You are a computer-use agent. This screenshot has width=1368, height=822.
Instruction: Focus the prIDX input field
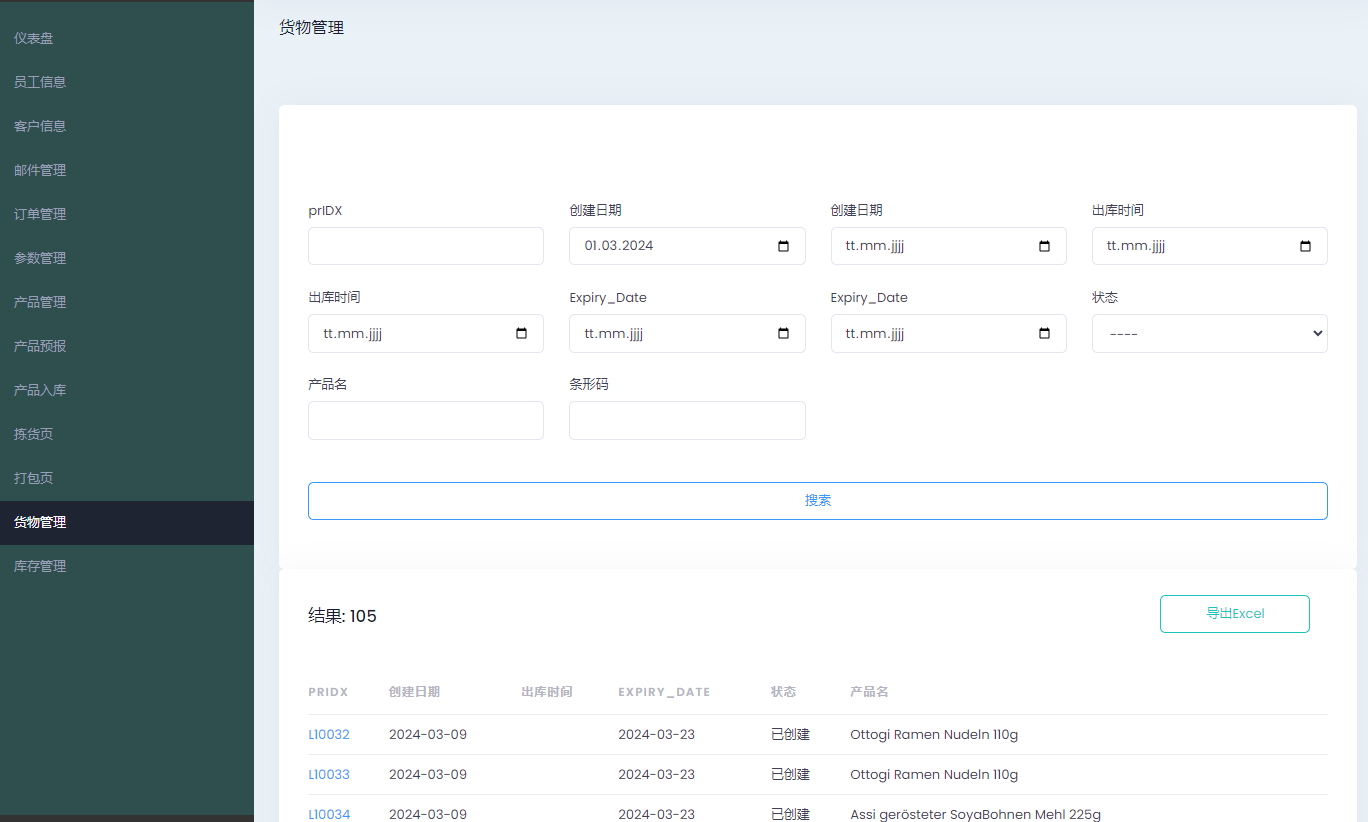(x=426, y=246)
